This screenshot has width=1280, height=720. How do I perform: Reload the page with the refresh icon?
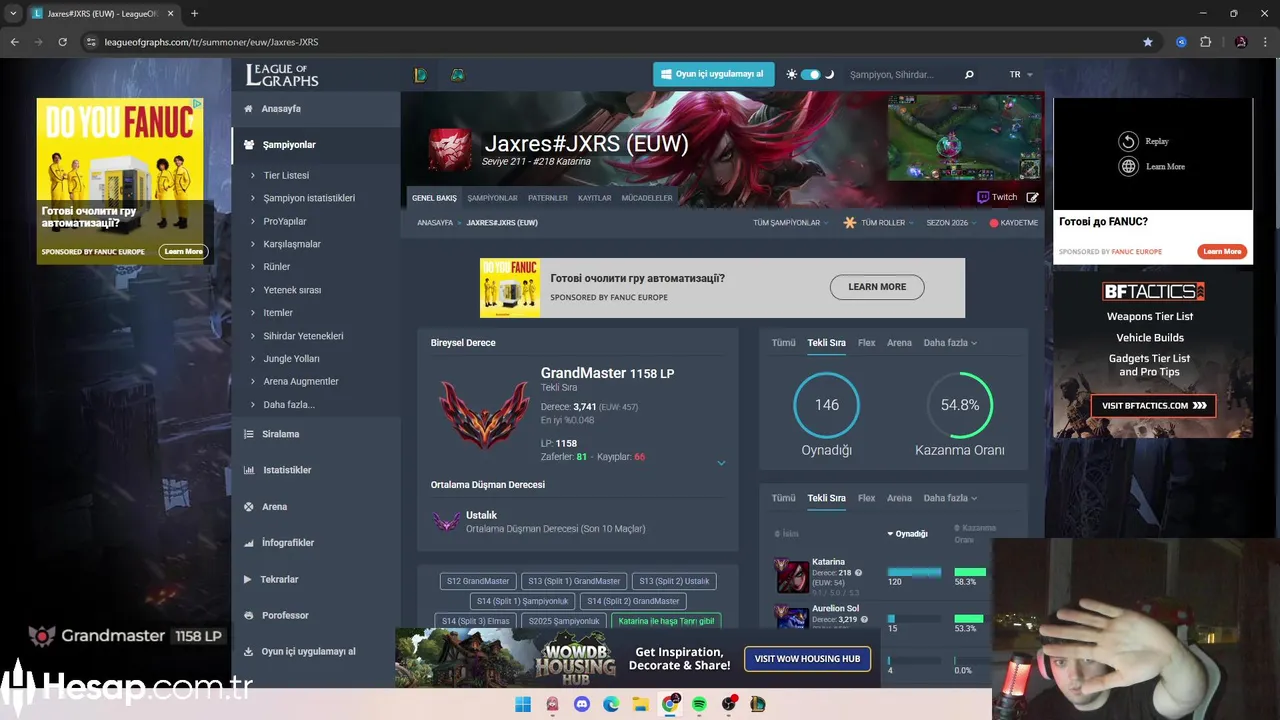coord(62,42)
